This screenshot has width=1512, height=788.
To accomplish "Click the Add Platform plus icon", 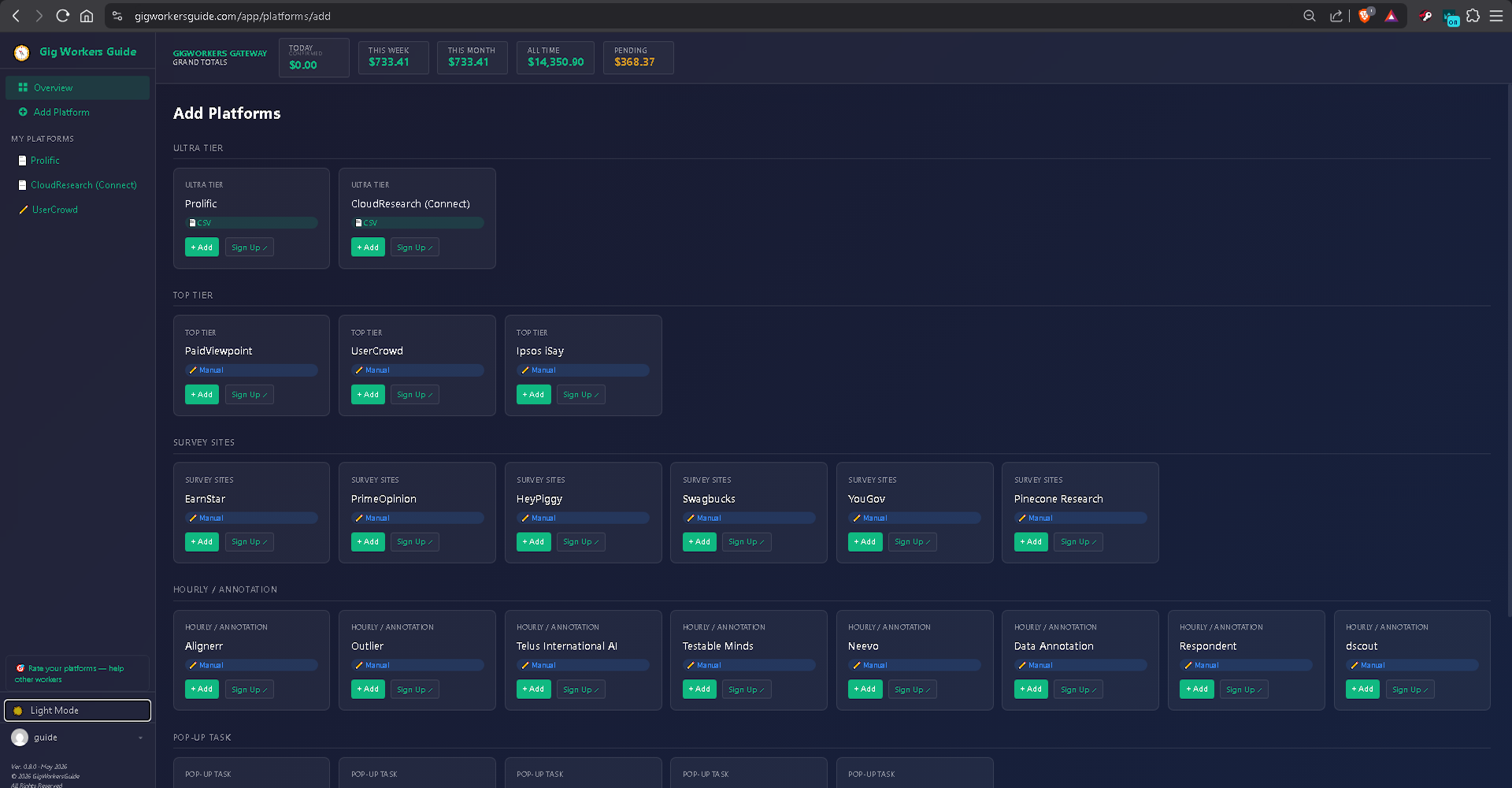I will [x=23, y=112].
